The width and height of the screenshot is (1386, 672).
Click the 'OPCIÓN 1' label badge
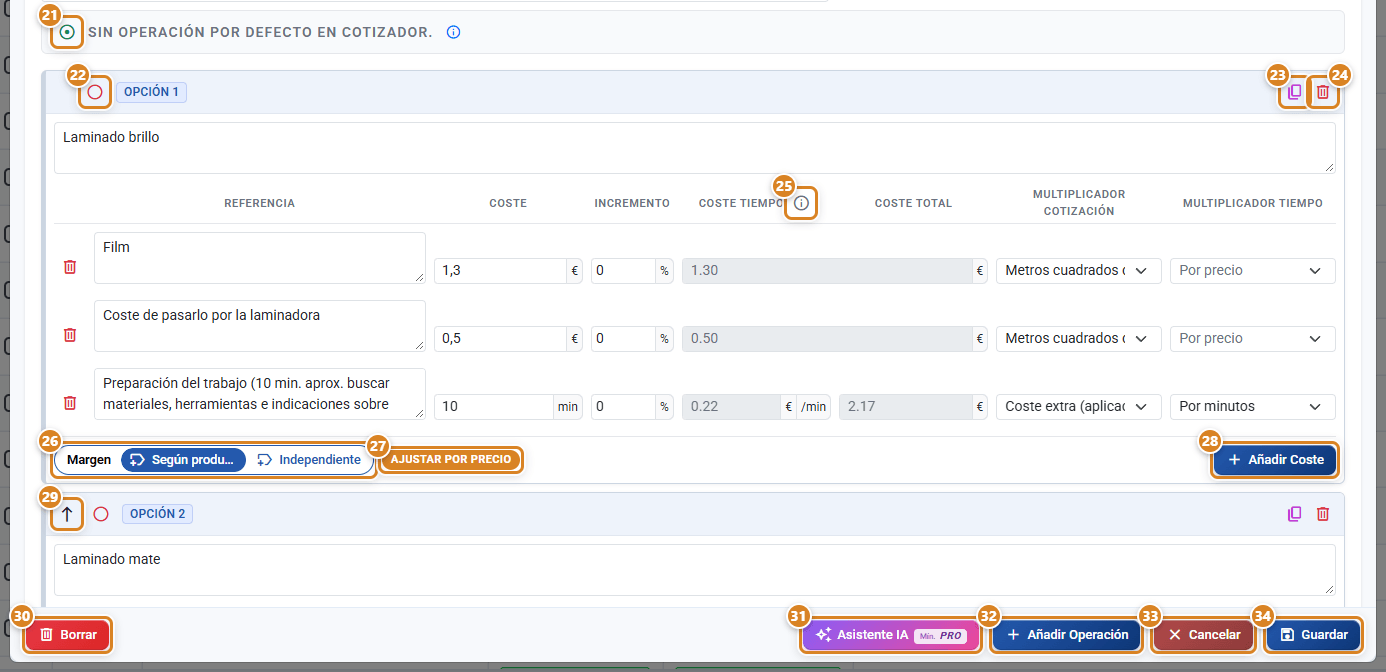coord(152,92)
